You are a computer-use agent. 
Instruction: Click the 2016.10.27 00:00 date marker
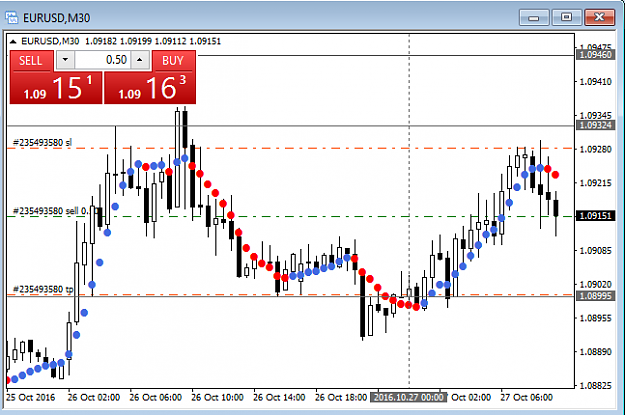tap(408, 397)
